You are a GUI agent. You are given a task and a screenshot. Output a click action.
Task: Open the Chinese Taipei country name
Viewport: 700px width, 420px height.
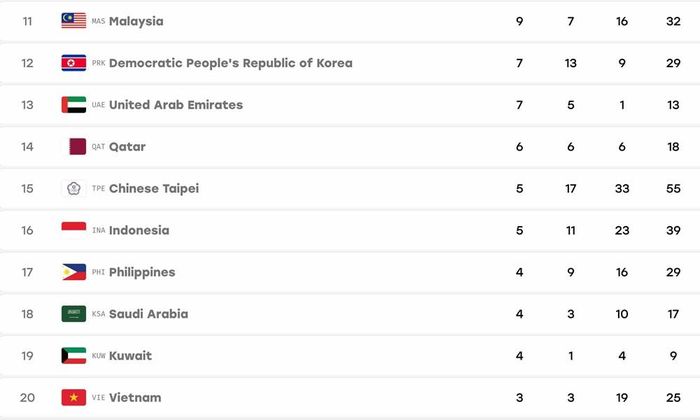pyautogui.click(x=154, y=189)
